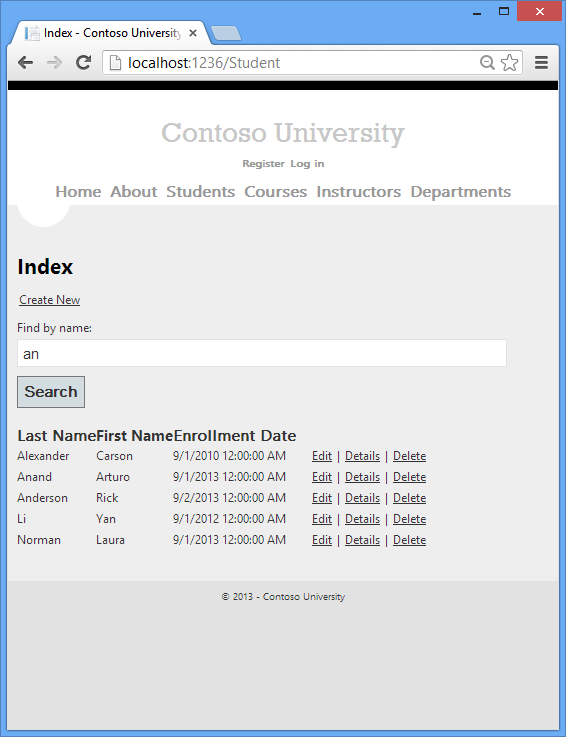This screenshot has width=566, height=737.
Task: Click the Log in link
Action: tap(307, 164)
